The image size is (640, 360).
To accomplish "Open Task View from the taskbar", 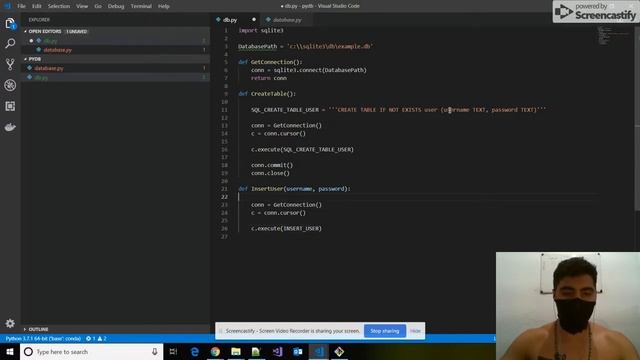I will pos(173,351).
